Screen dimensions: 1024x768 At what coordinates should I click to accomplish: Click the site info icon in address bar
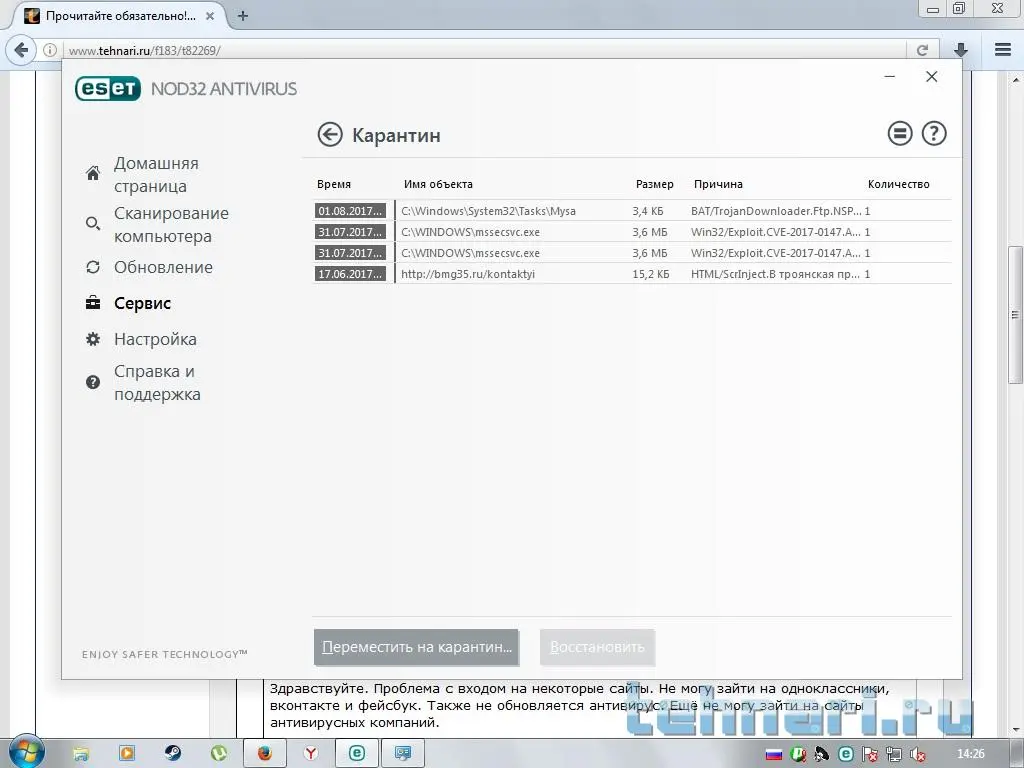[x=50, y=50]
